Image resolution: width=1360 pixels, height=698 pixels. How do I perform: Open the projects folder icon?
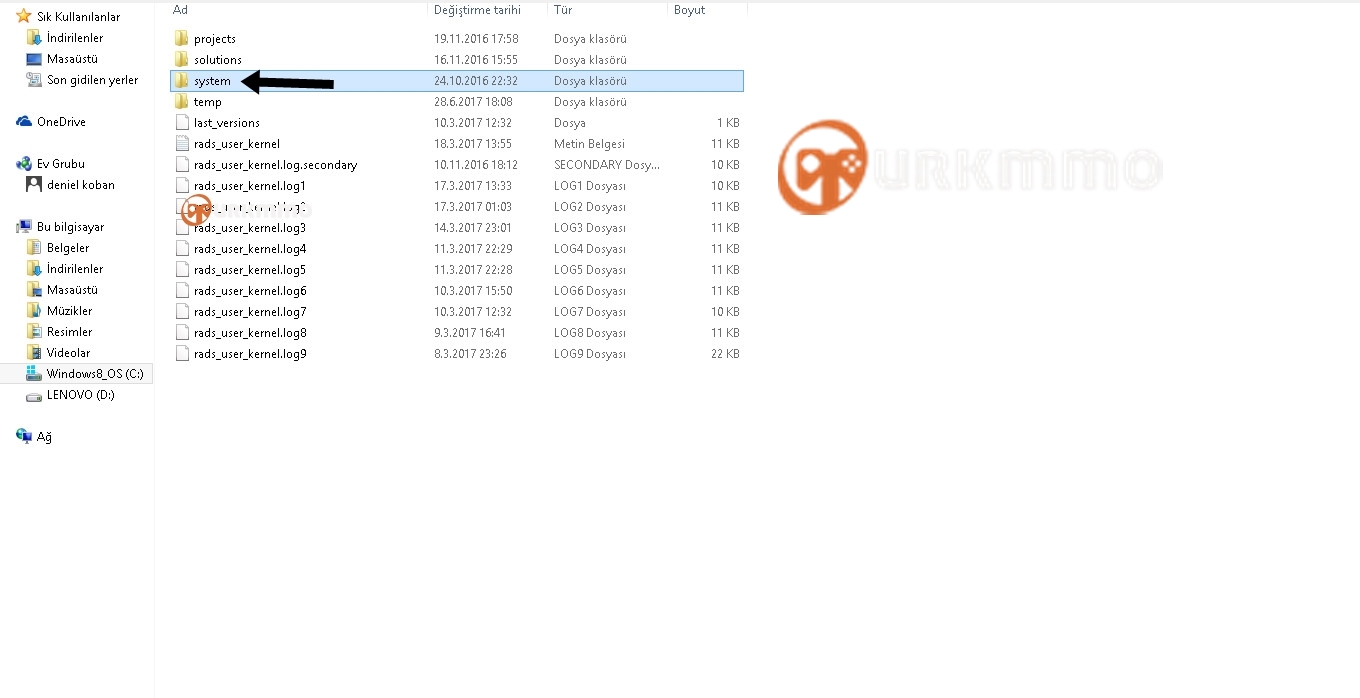point(181,38)
